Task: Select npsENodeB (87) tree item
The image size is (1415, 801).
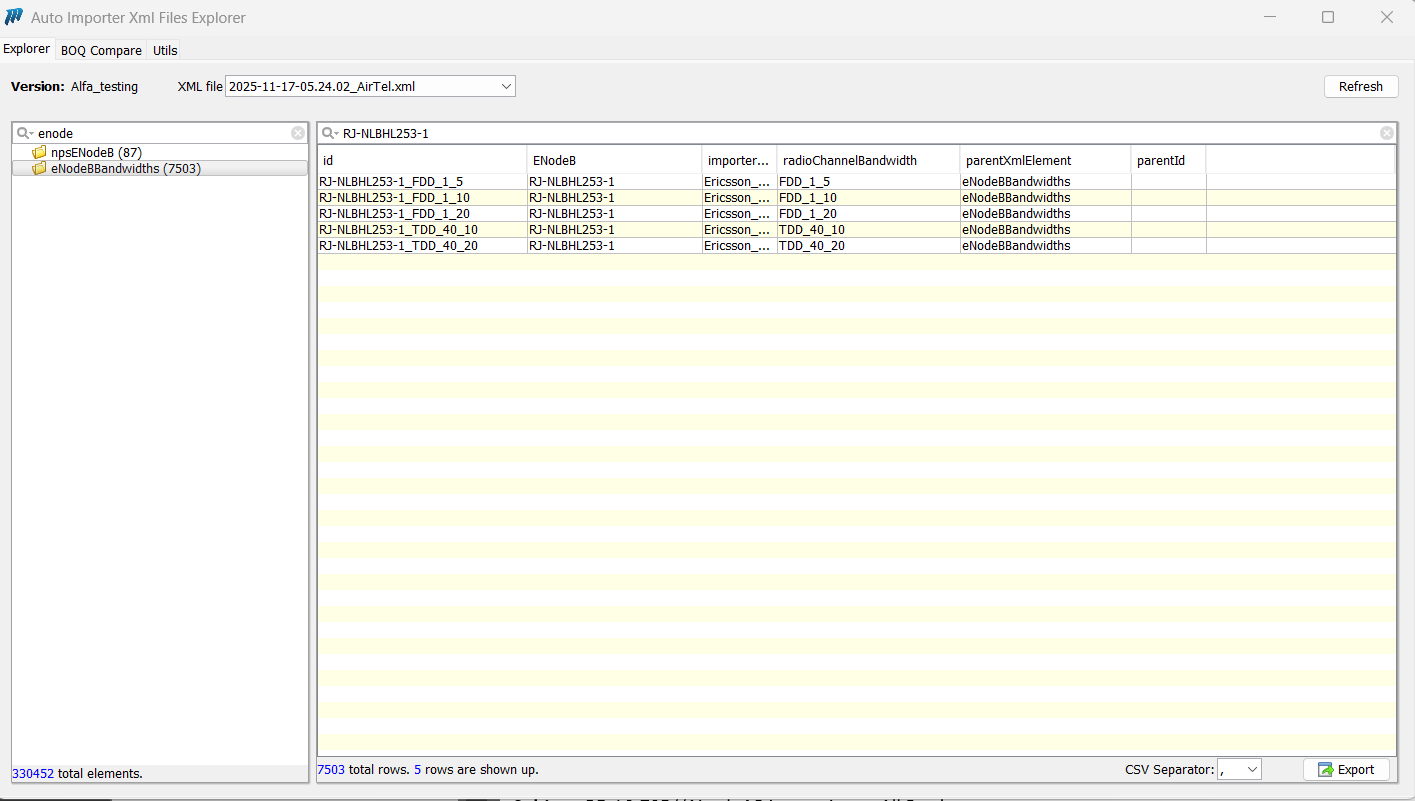Action: 96,153
